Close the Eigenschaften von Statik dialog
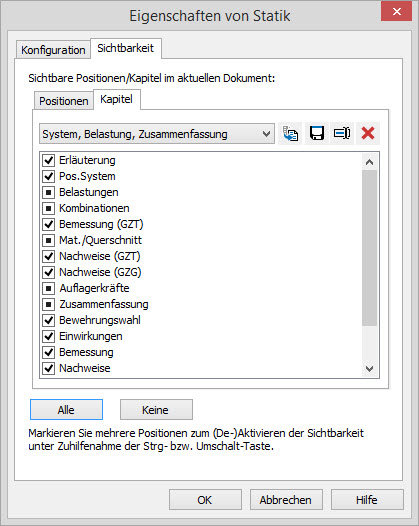The width and height of the screenshot is (419, 526). click(x=397, y=11)
